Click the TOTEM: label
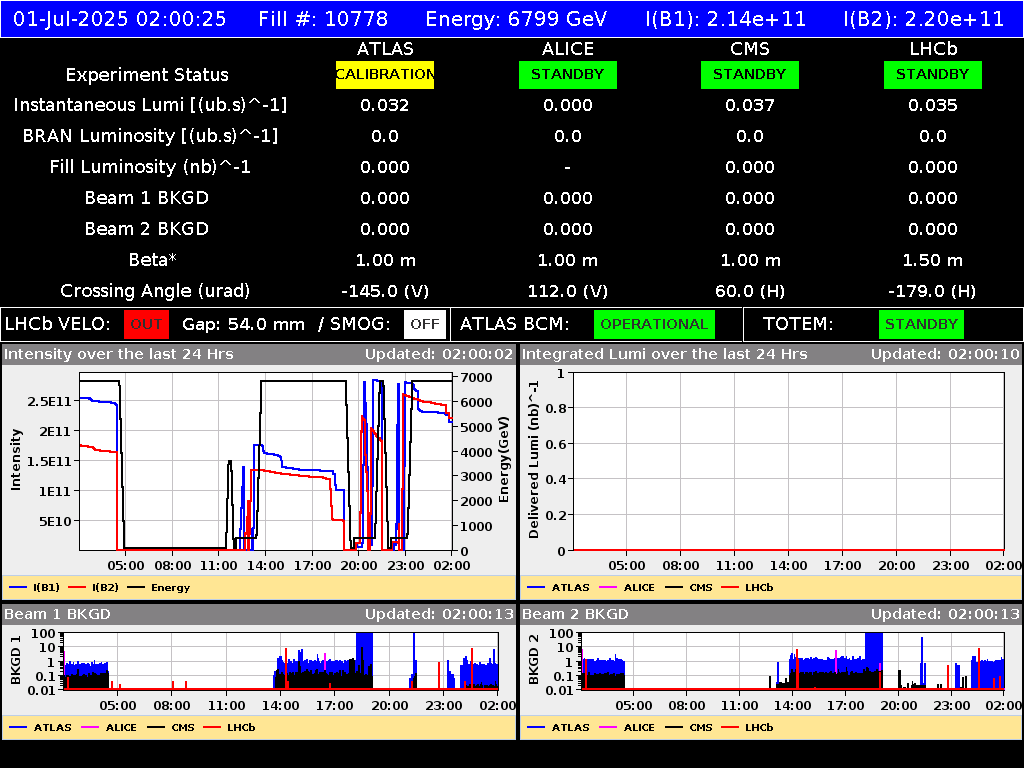 798,325
